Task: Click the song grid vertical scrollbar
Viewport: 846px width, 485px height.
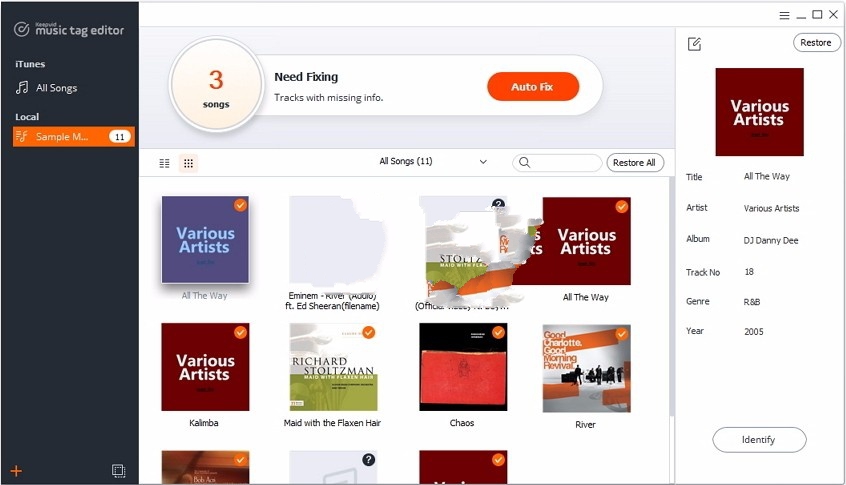Action: [672, 297]
